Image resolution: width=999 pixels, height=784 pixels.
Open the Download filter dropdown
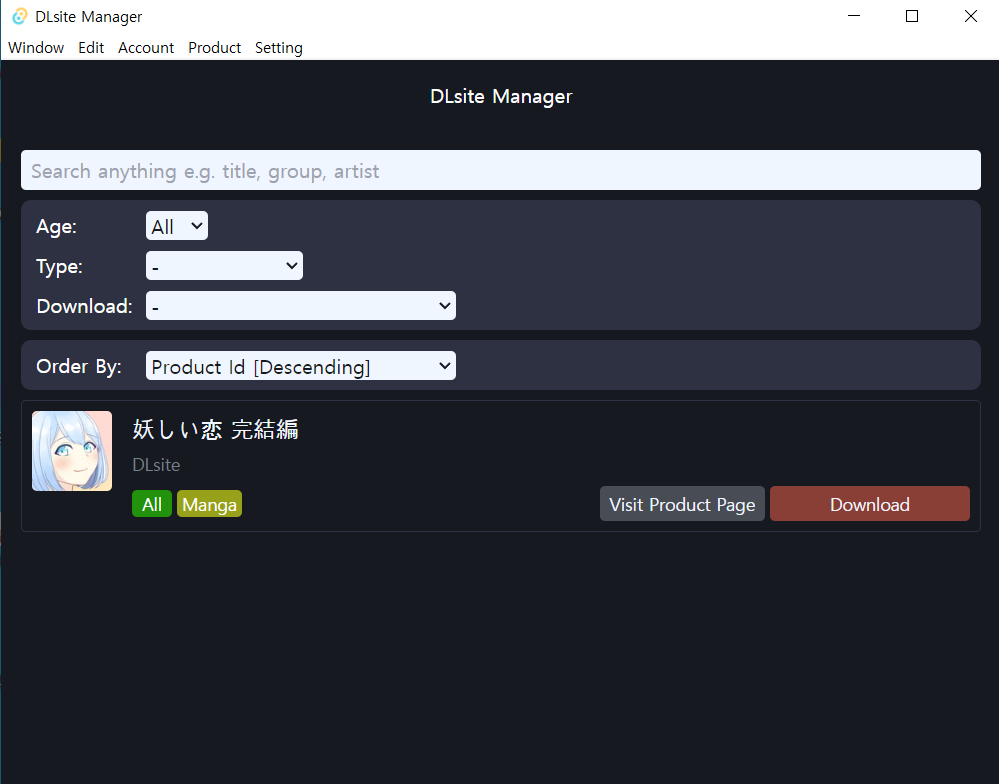[x=300, y=305]
